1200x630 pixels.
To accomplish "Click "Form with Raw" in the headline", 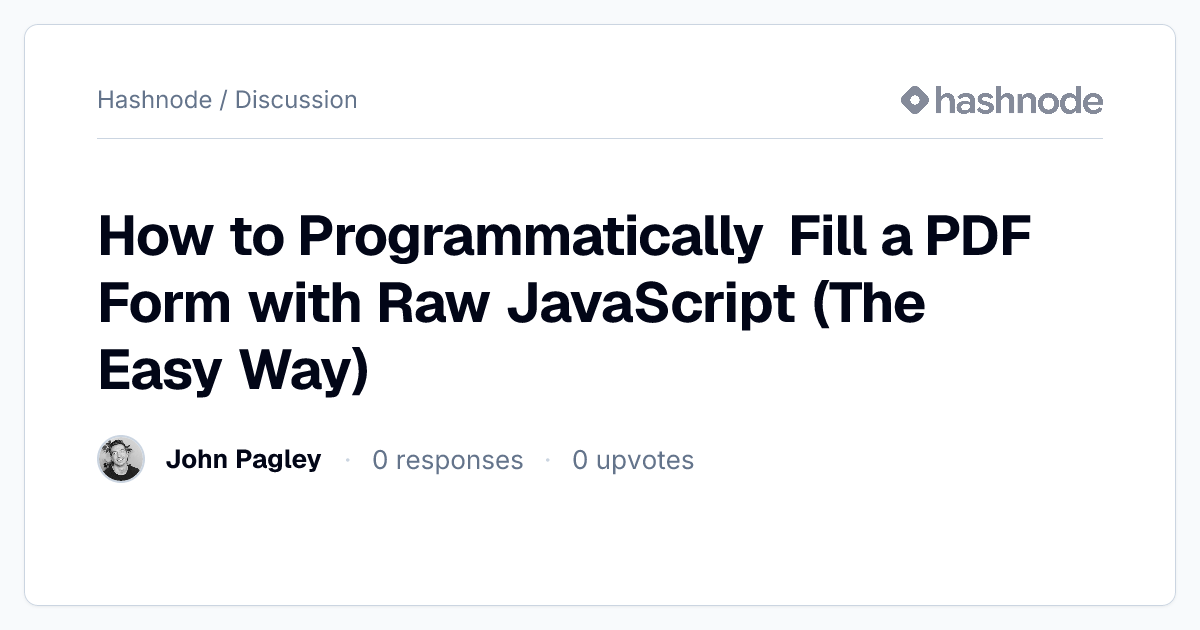I will tap(294, 304).
